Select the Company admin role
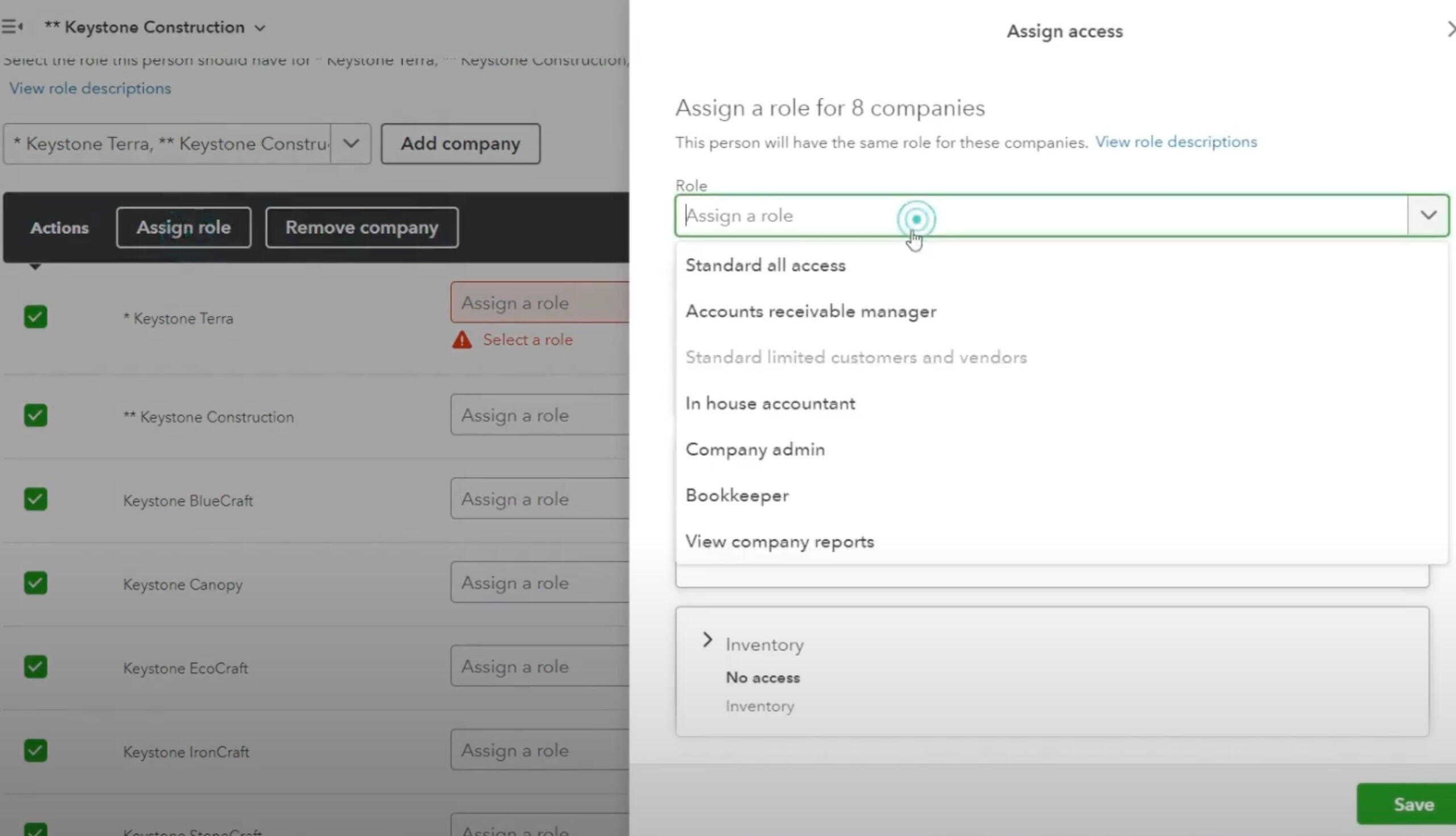 tap(755, 450)
